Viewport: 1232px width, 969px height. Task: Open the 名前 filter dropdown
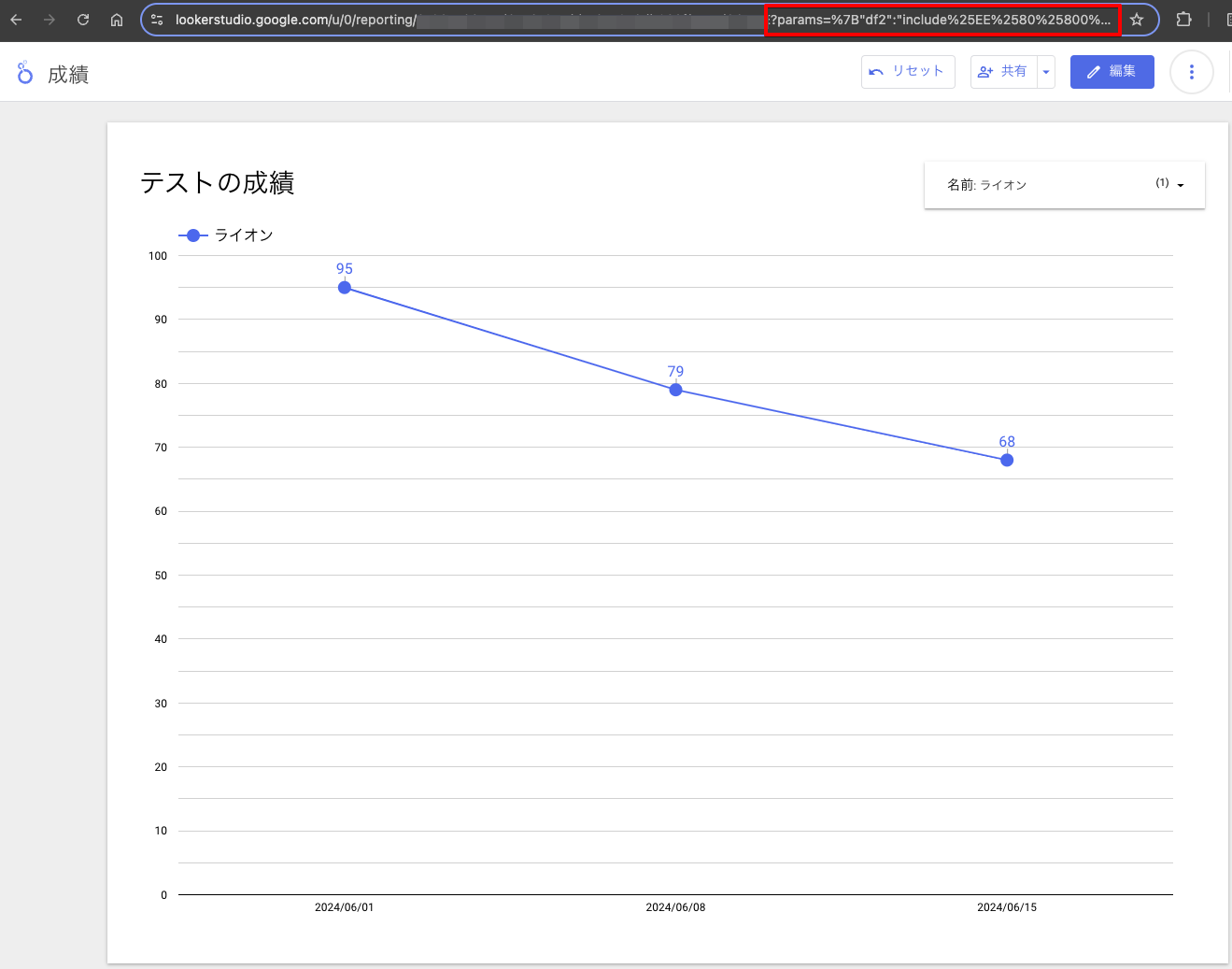pyautogui.click(x=1064, y=185)
